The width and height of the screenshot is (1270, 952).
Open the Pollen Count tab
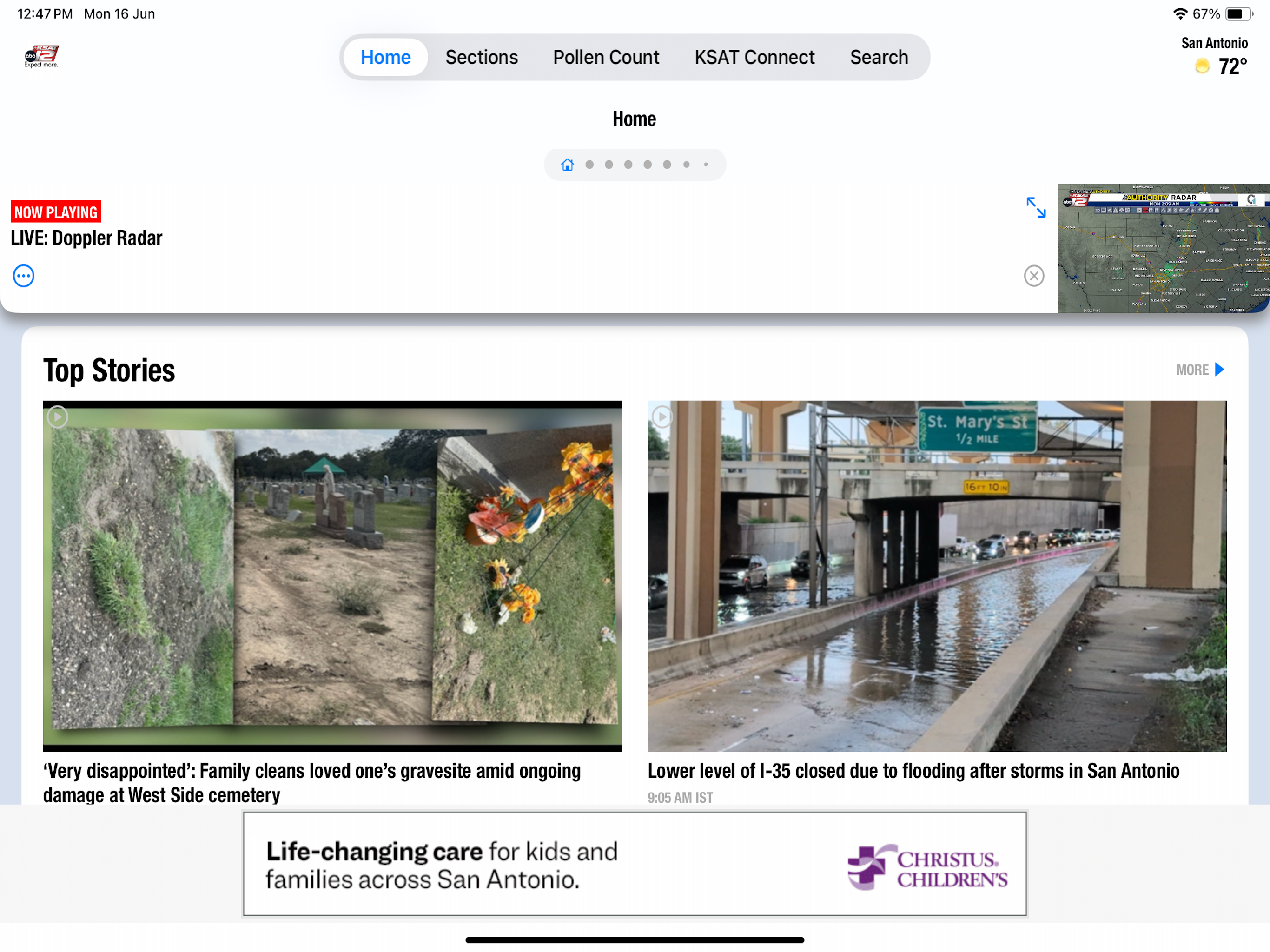606,58
